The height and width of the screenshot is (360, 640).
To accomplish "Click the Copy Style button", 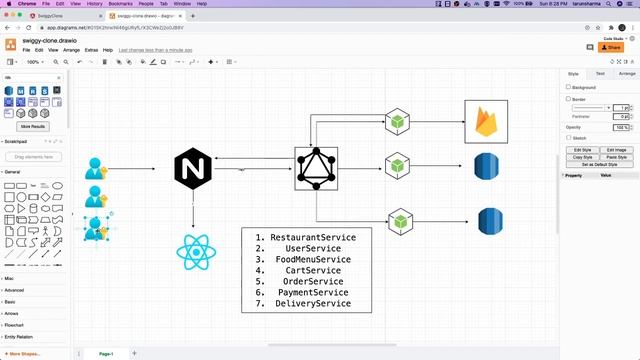I will 582,157.
